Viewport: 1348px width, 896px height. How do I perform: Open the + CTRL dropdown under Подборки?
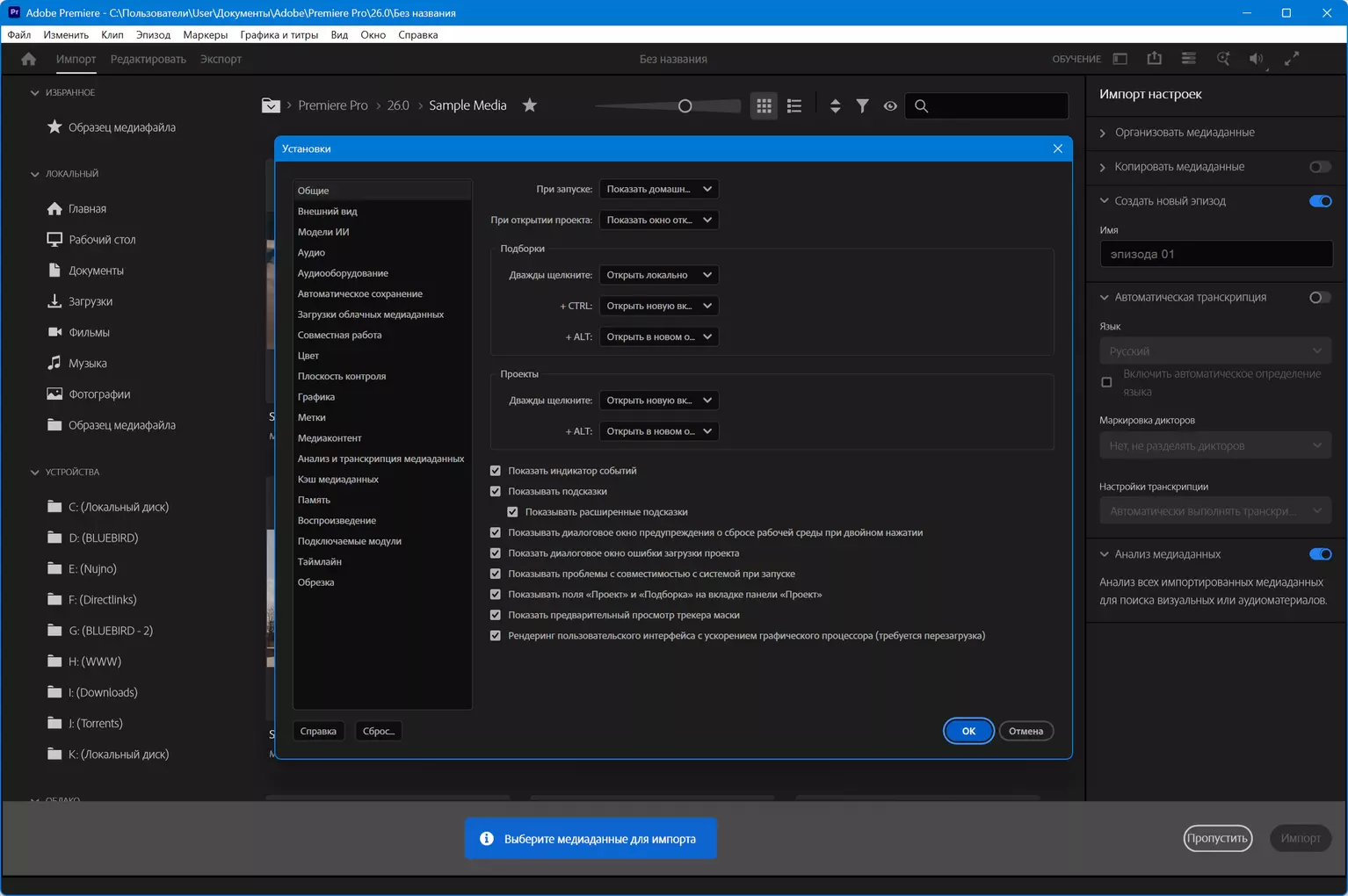pos(659,306)
